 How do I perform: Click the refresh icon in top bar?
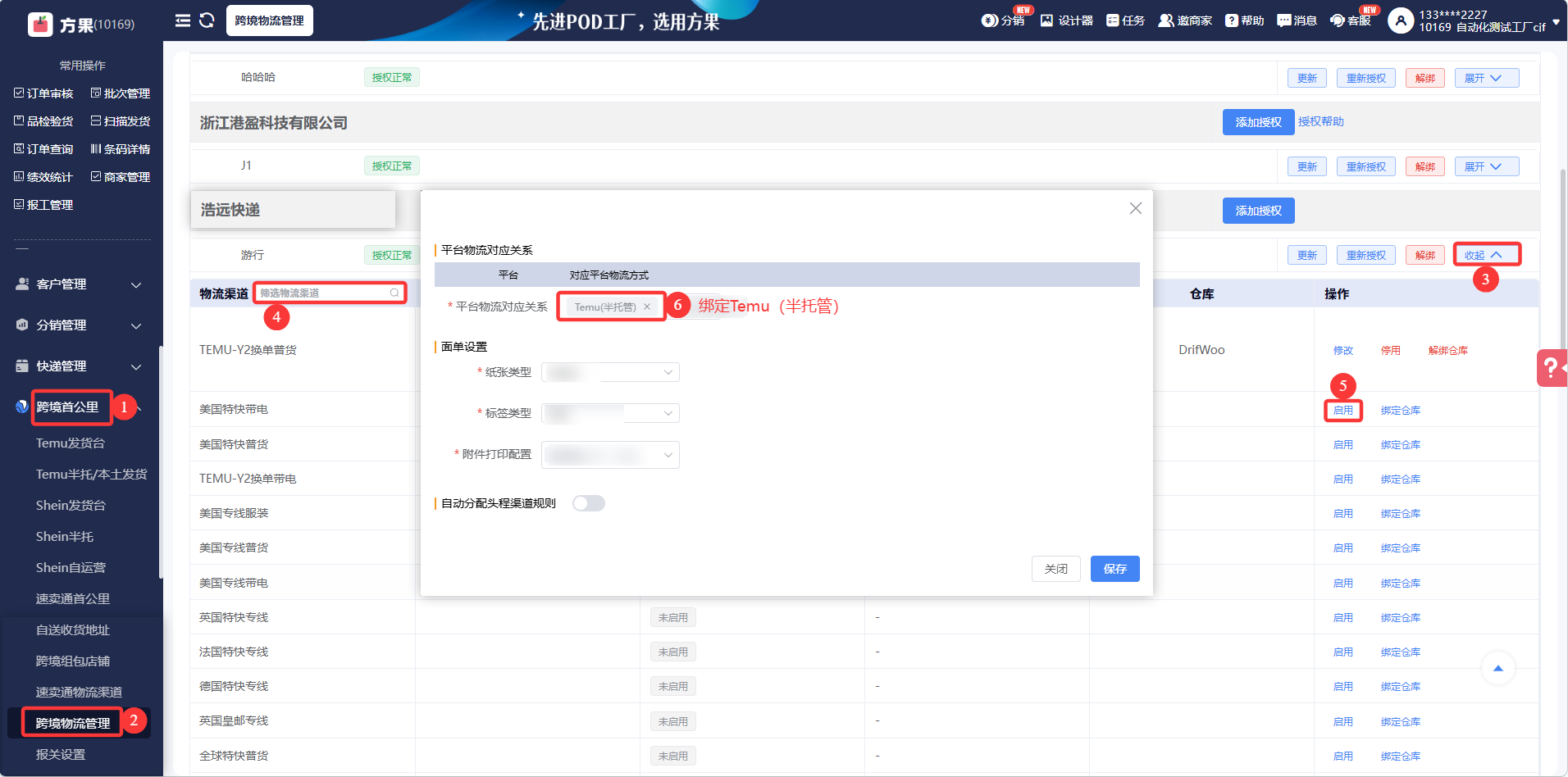(207, 20)
